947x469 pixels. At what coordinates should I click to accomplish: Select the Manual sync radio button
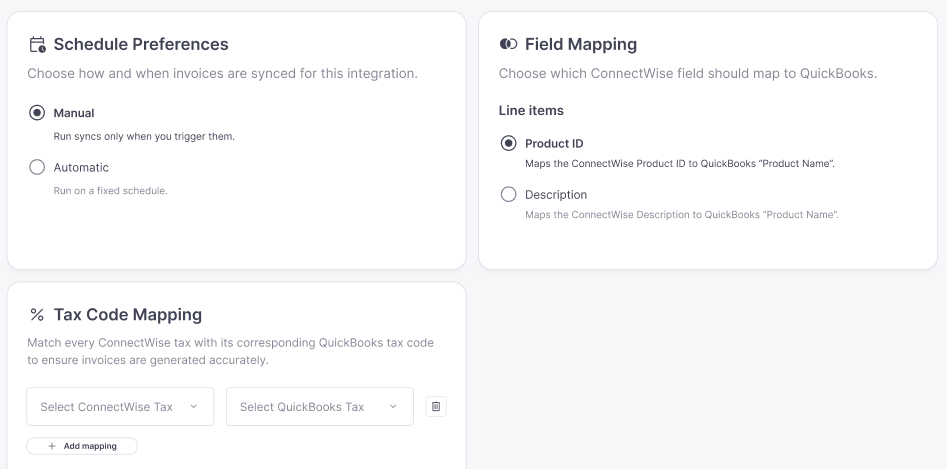click(x=37, y=113)
